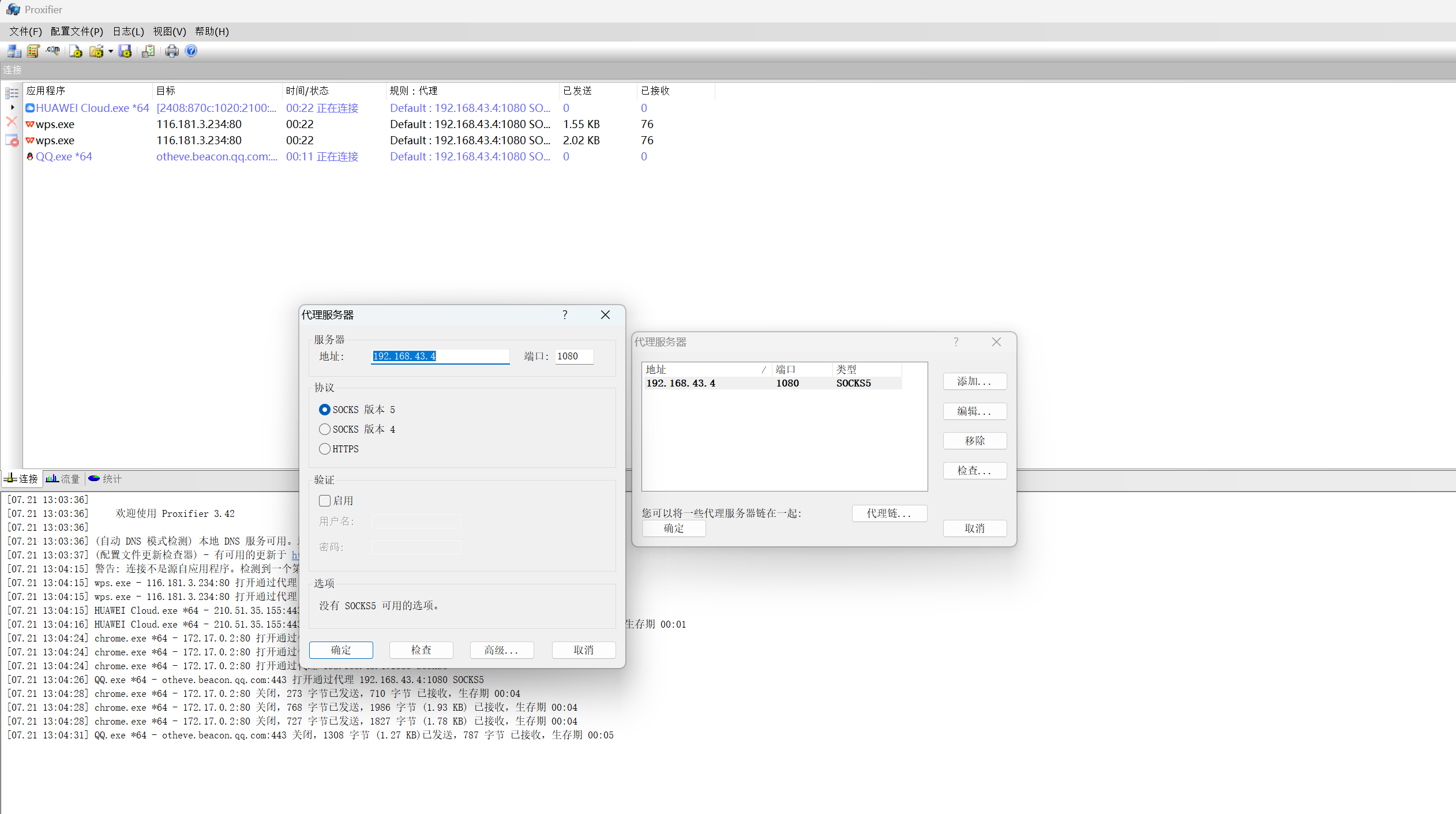
Task: Click the blue Help question-mark toolbar icon
Action: point(191,51)
